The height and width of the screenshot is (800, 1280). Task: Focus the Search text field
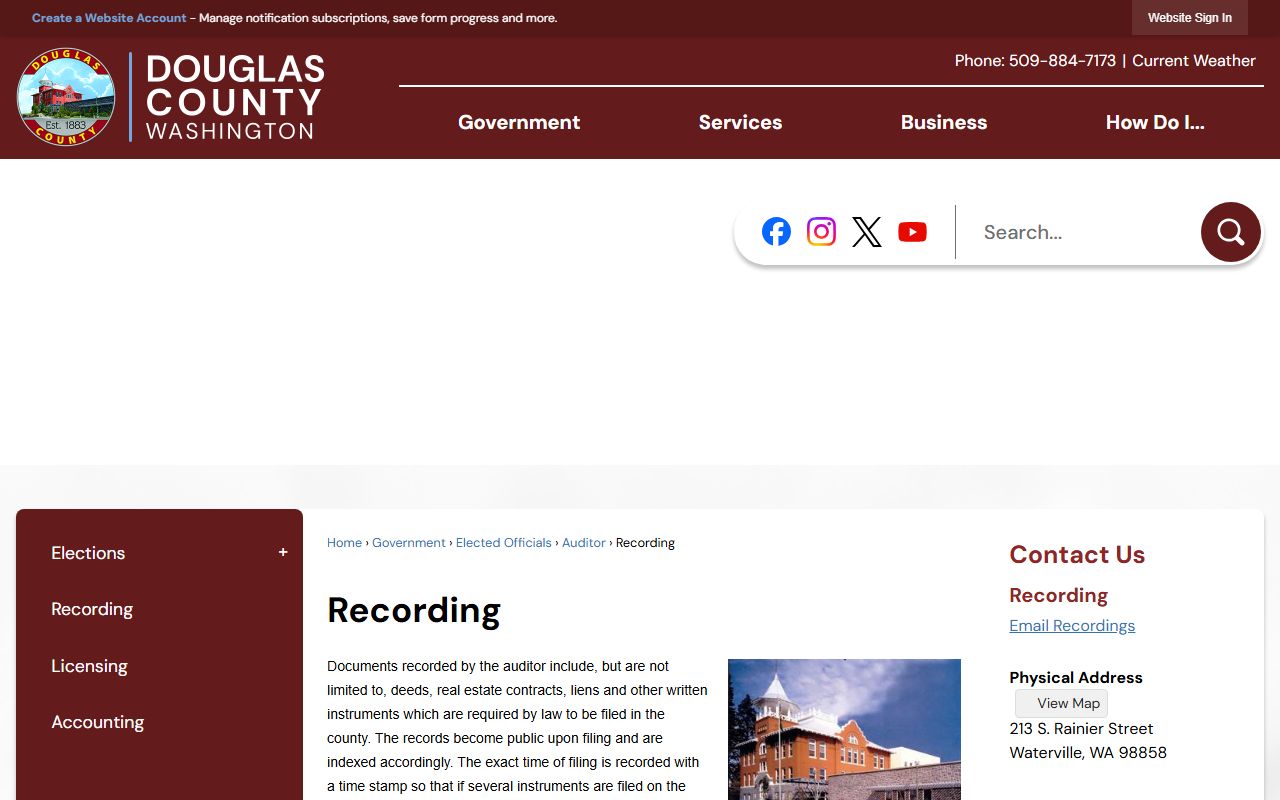click(1080, 232)
